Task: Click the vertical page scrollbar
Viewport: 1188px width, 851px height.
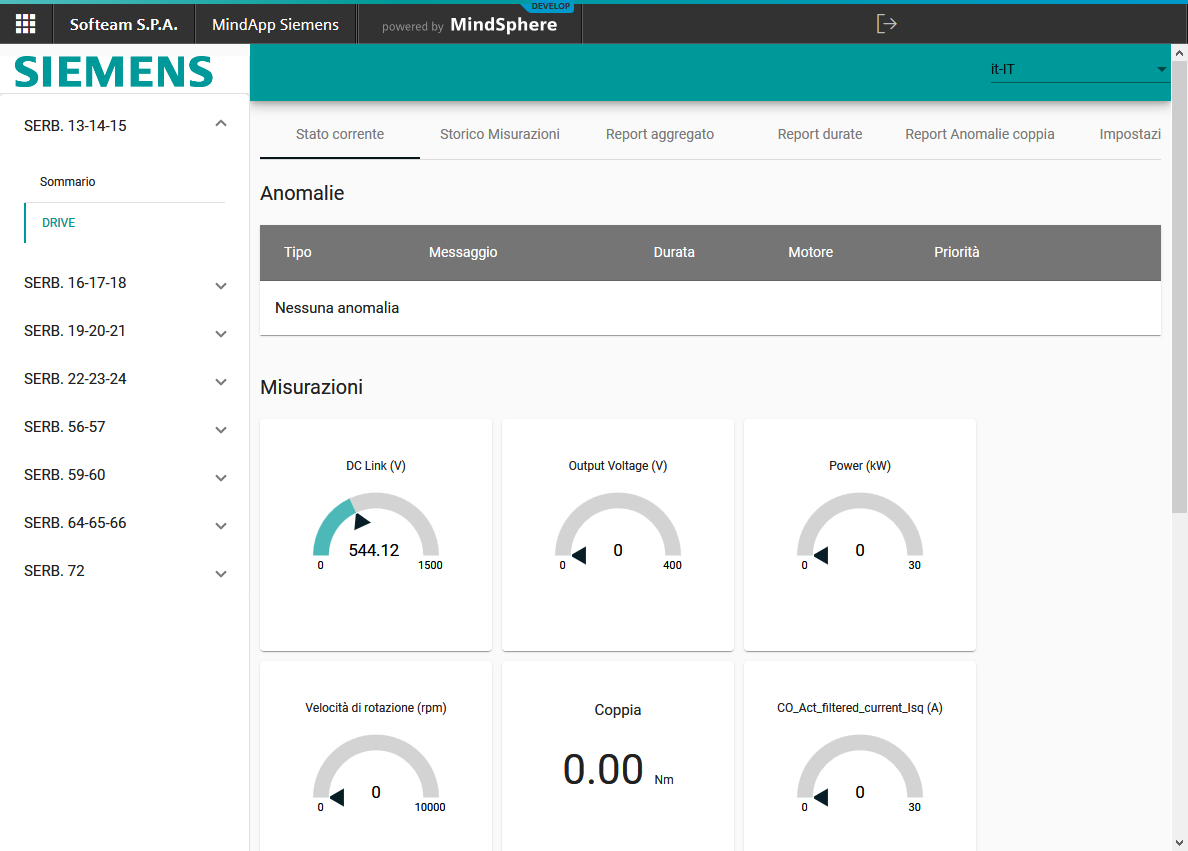Action: [x=1179, y=300]
